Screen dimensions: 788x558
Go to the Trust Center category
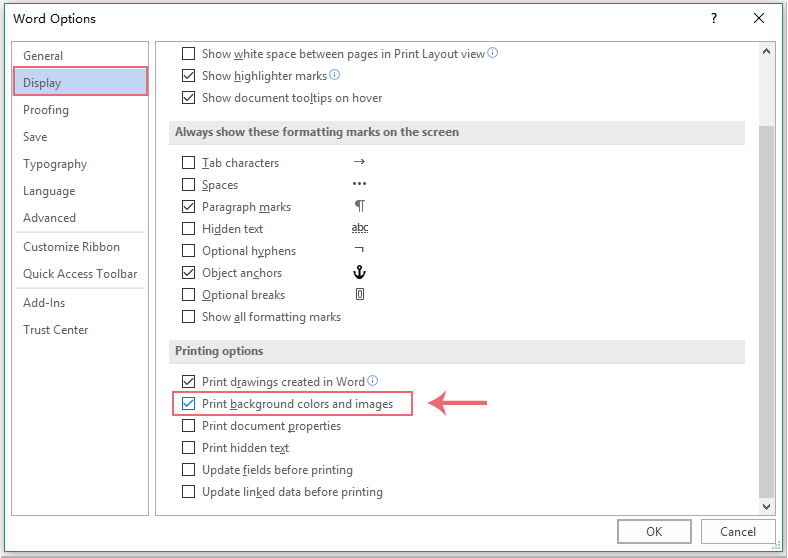pos(55,330)
